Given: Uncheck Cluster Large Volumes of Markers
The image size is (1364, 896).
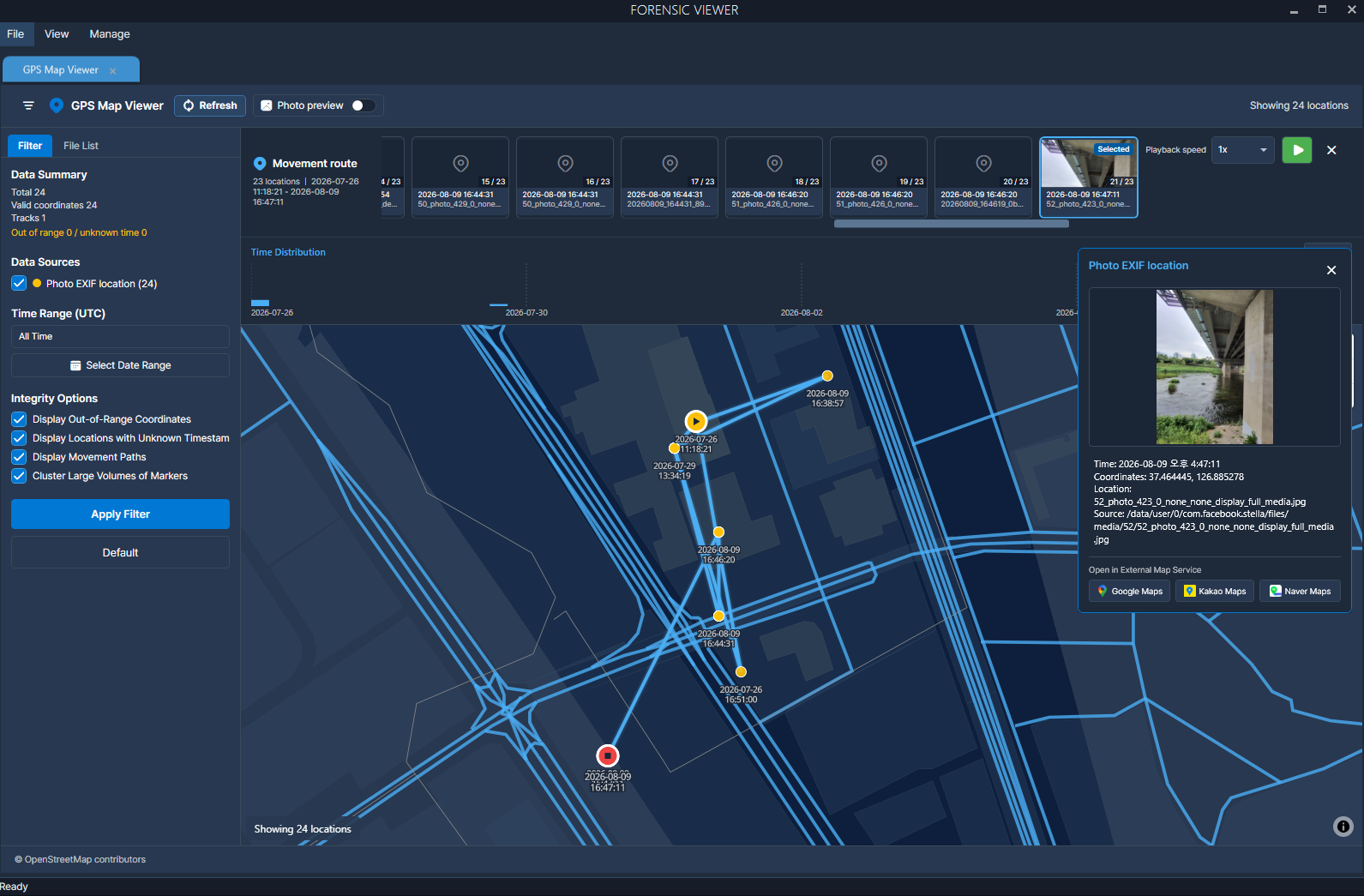Looking at the screenshot, I should coord(19,476).
